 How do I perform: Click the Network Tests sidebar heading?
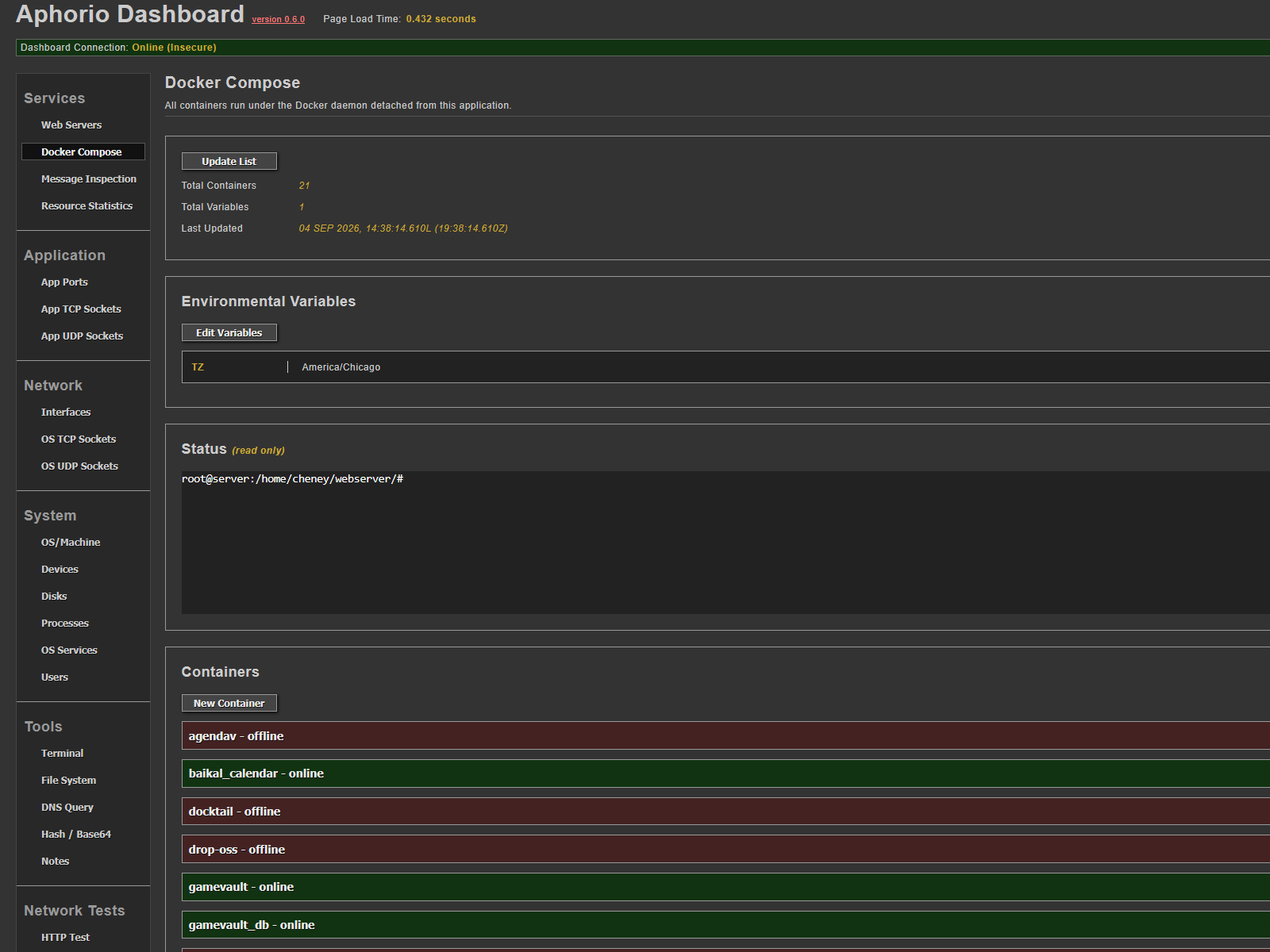[75, 911]
